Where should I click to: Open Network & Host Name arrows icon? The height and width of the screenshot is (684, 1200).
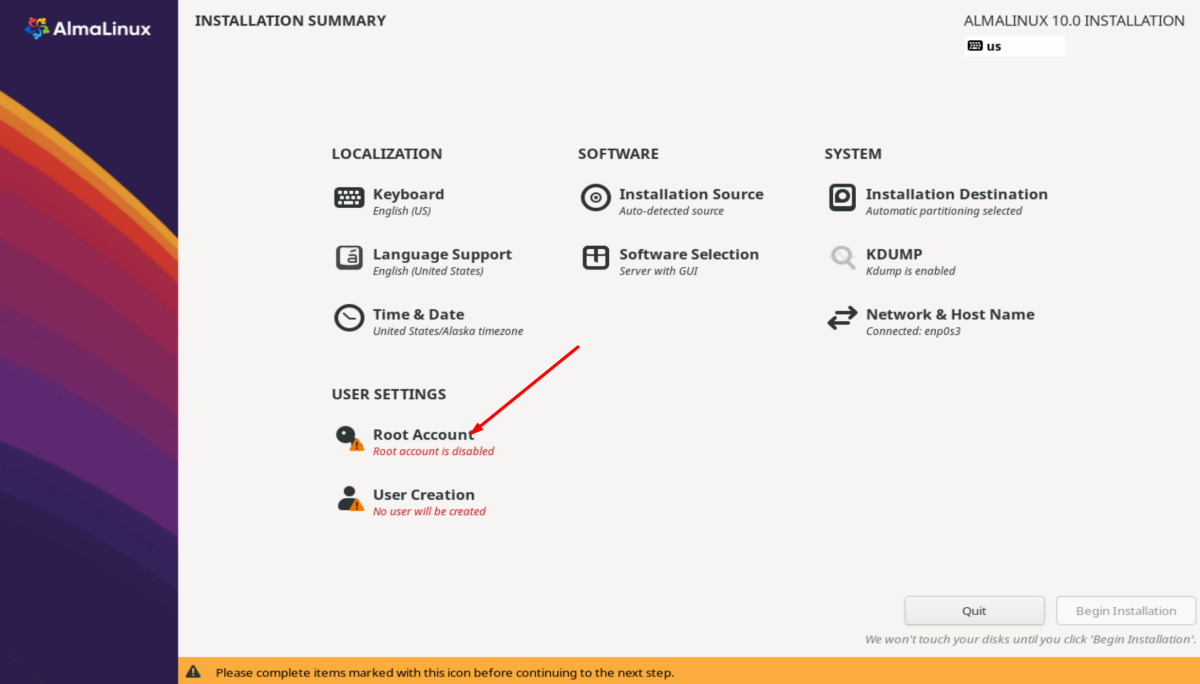pos(842,318)
